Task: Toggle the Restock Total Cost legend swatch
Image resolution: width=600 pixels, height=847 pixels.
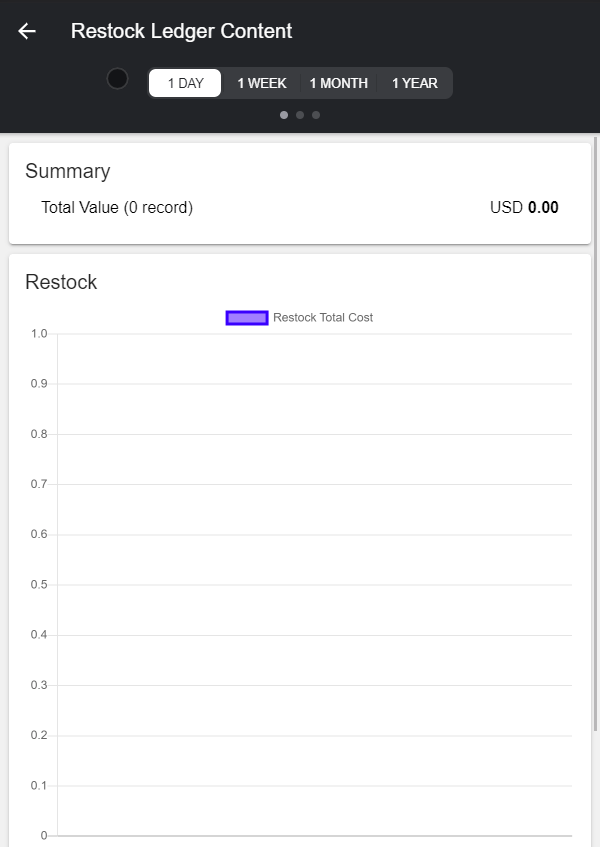Action: [x=247, y=318]
